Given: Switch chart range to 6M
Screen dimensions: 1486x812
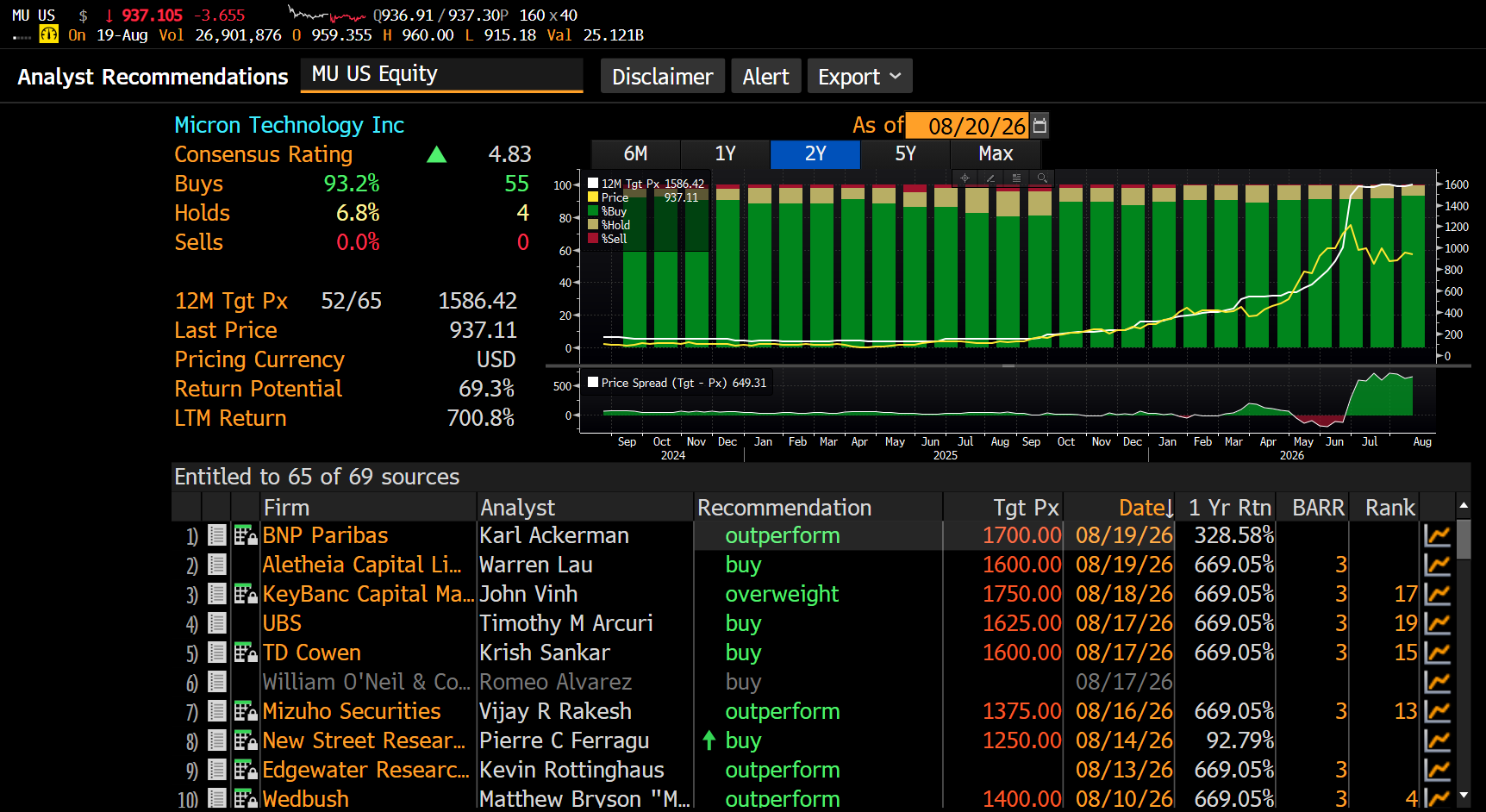Looking at the screenshot, I should coord(635,153).
